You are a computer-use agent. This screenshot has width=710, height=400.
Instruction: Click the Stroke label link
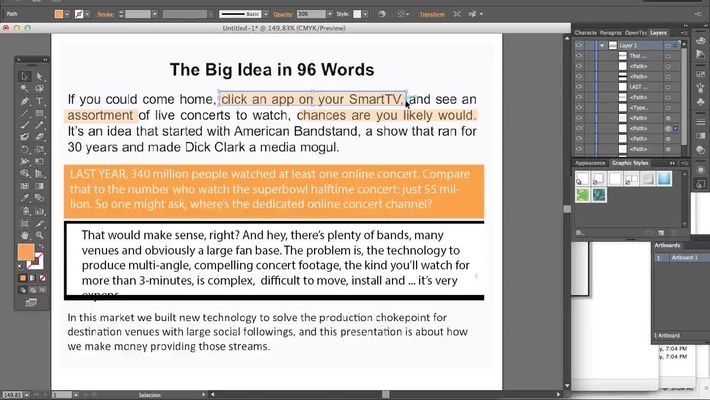pyautogui.click(x=106, y=14)
